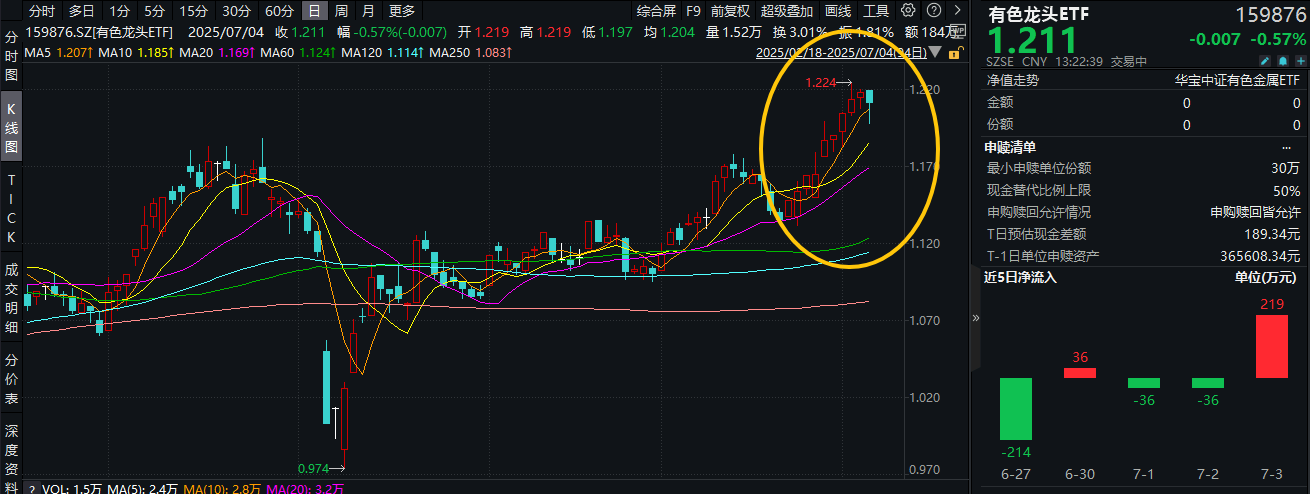Switch chart to daily (日) period

click(x=315, y=11)
